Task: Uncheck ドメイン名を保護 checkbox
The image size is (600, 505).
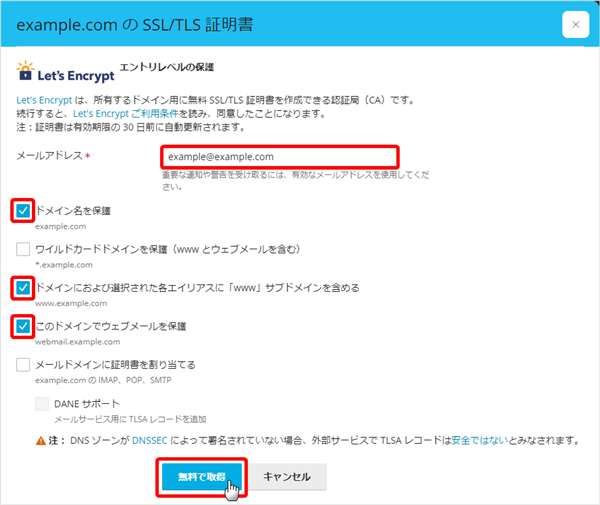Action: pyautogui.click(x=23, y=210)
